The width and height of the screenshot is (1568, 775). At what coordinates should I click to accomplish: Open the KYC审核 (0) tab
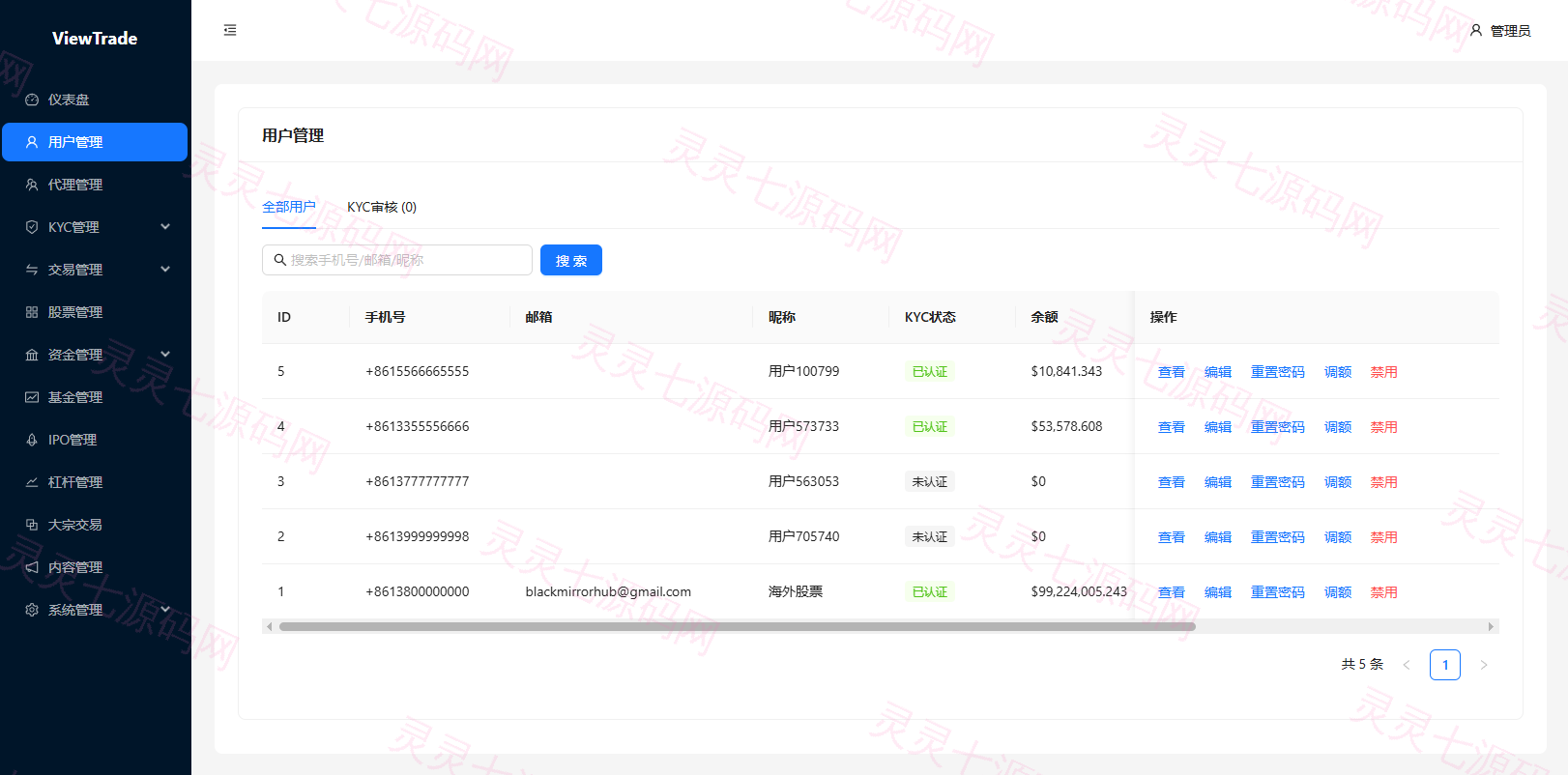(x=382, y=207)
